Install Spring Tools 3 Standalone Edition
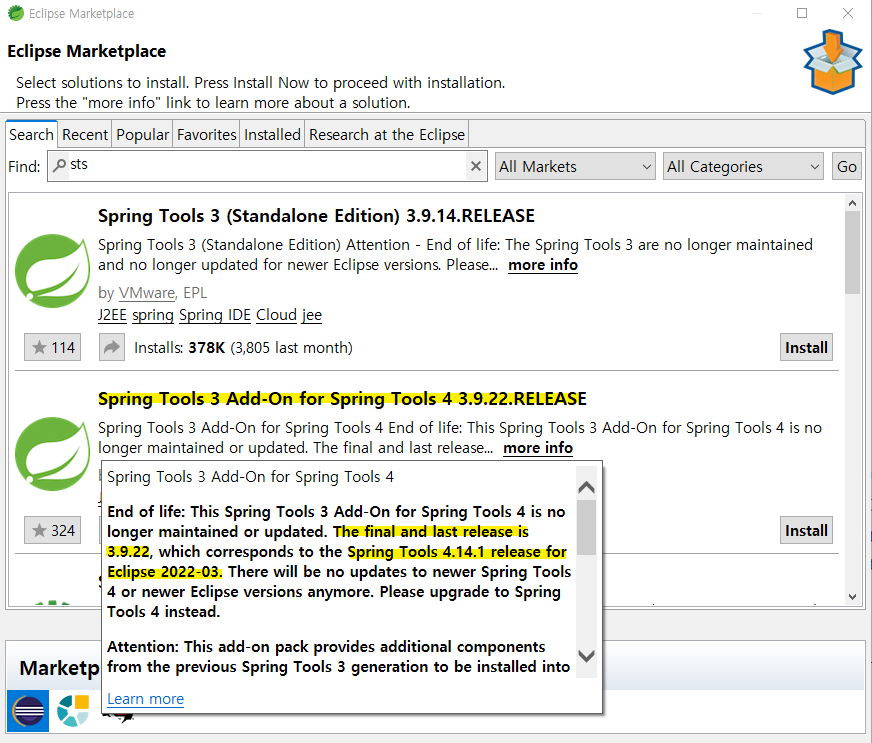This screenshot has width=872, height=743. [806, 348]
